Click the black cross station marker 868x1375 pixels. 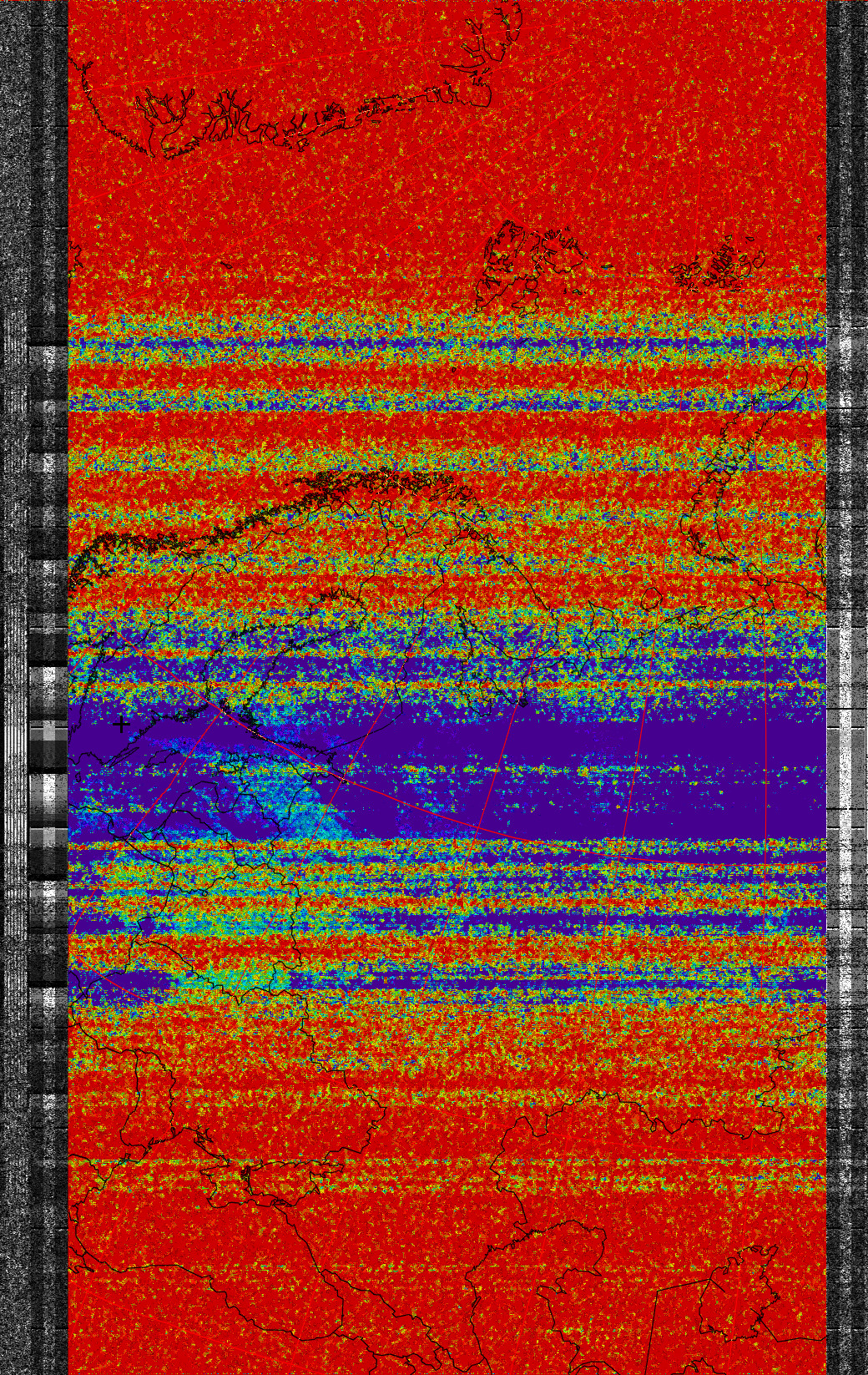122,724
